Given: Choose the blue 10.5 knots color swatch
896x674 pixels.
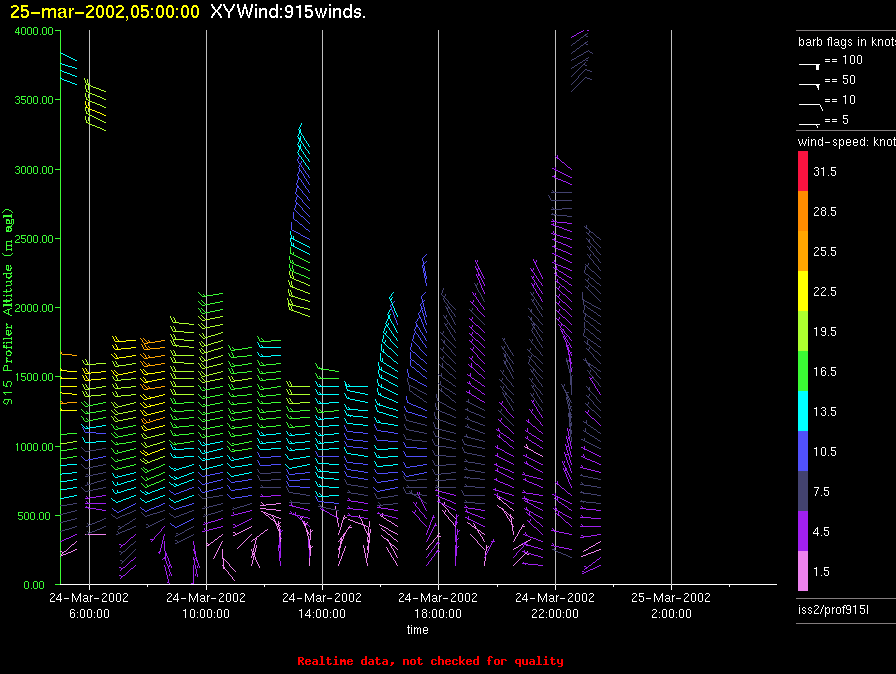Looking at the screenshot, I should click(x=802, y=451).
